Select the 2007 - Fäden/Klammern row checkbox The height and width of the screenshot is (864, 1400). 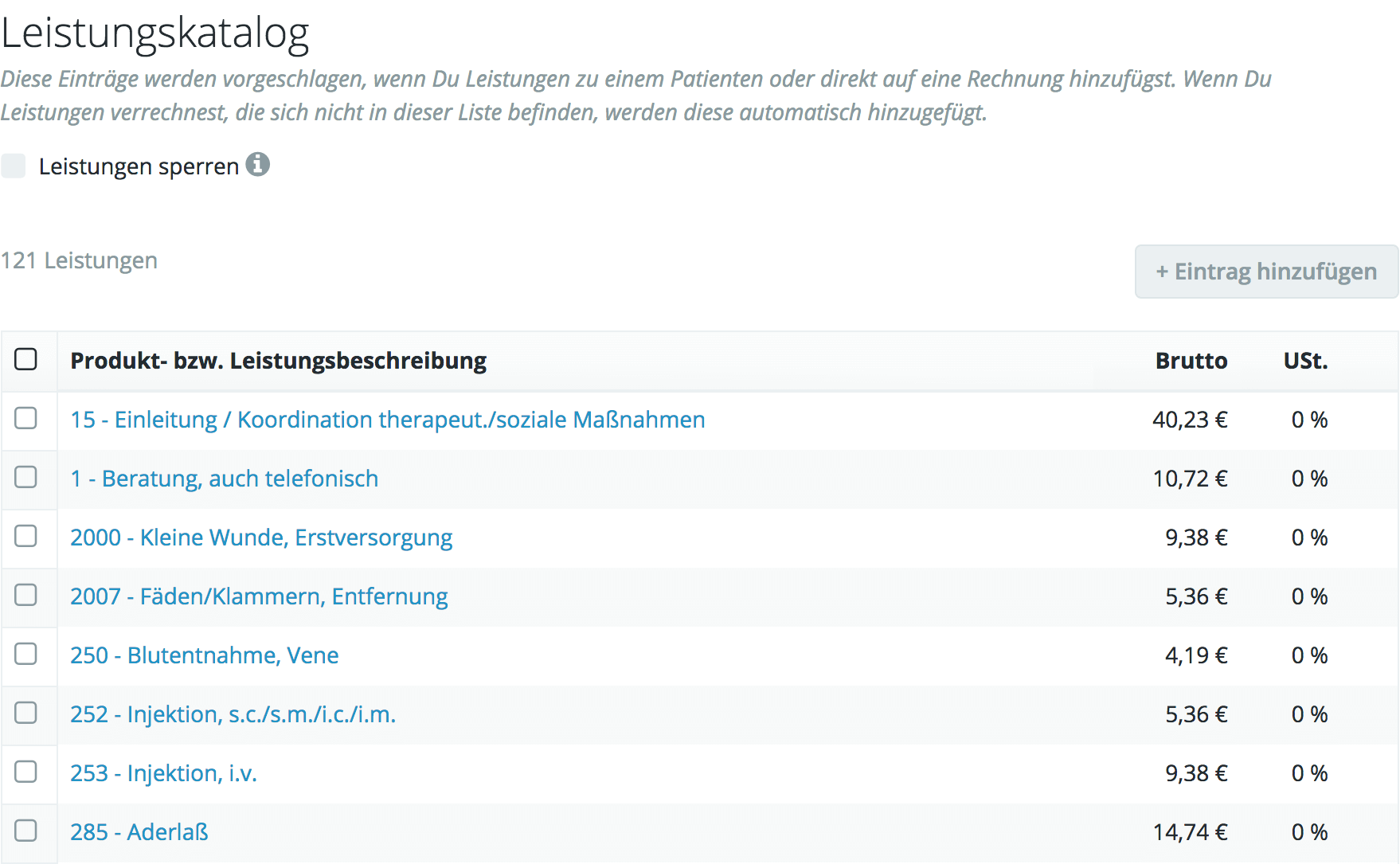(25, 595)
